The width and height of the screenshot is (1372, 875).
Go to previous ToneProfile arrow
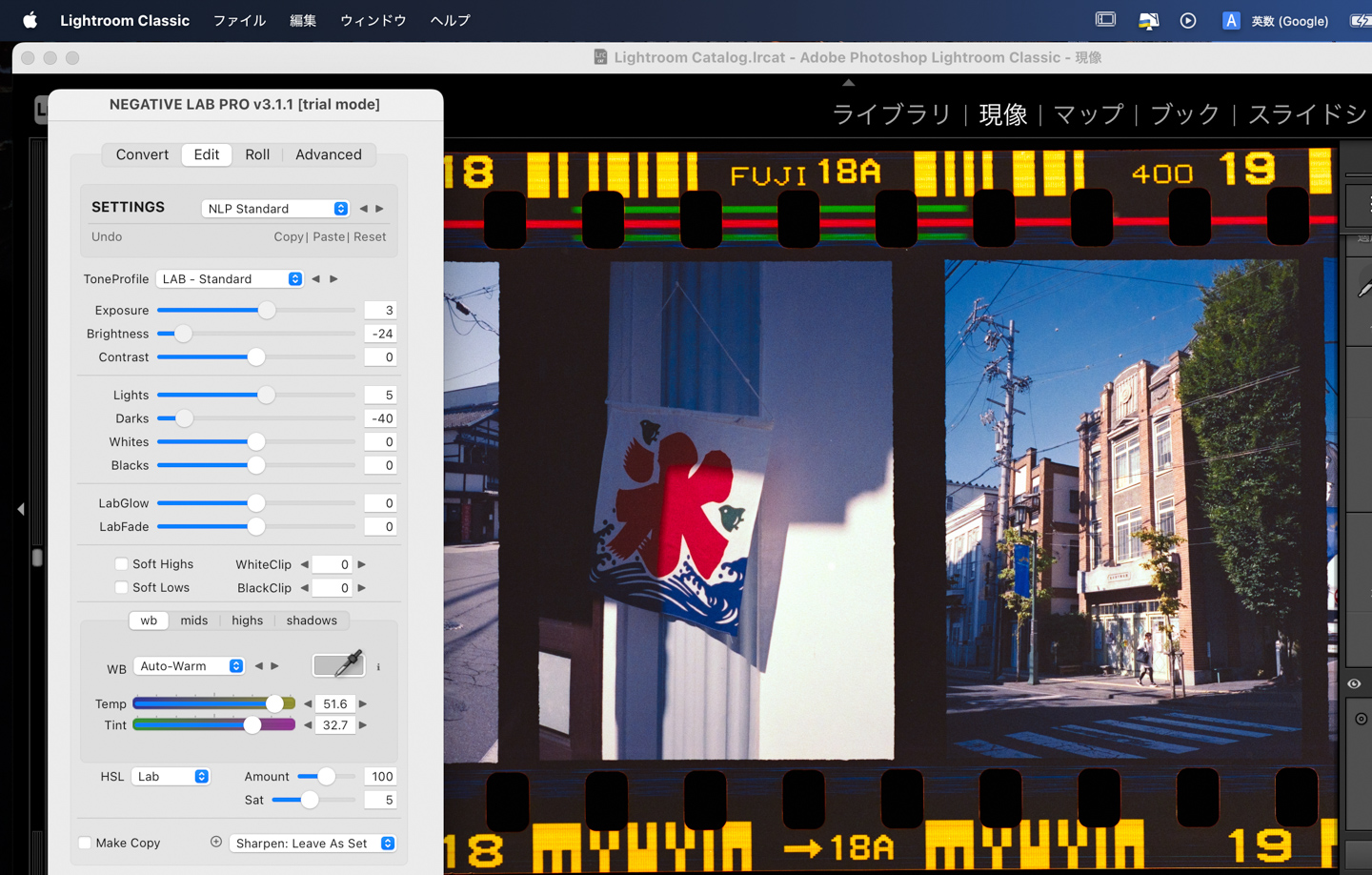tap(316, 279)
